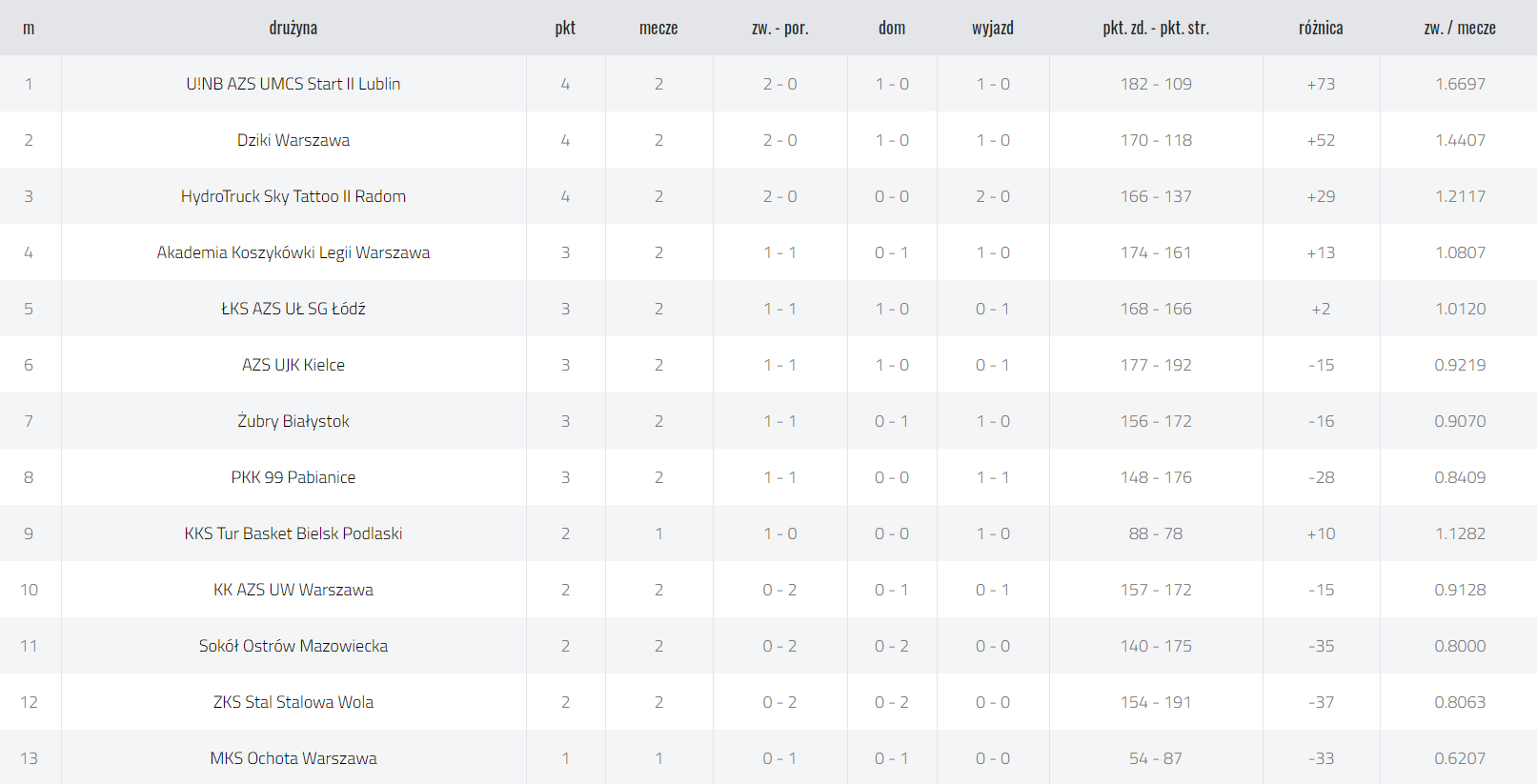
Task: Open Akademia Koszykówki Legii Warszawa
Action: [293, 252]
